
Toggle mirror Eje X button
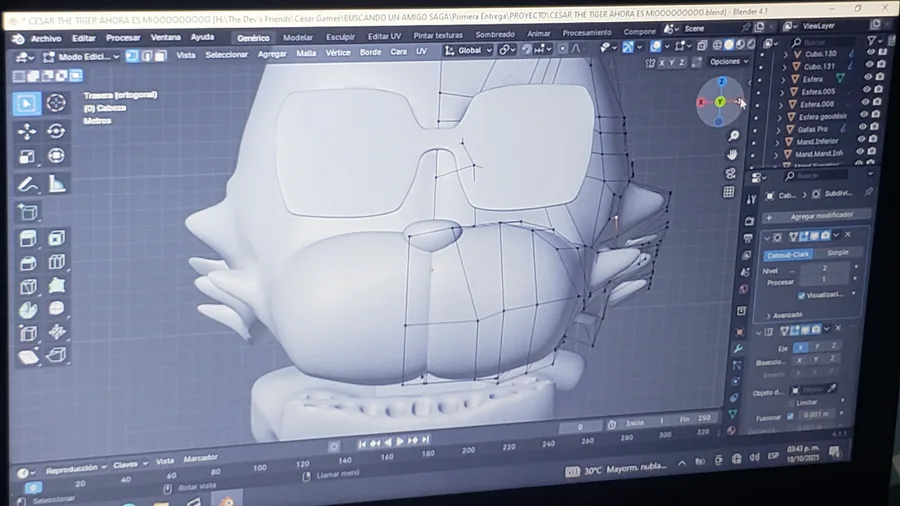(800, 347)
